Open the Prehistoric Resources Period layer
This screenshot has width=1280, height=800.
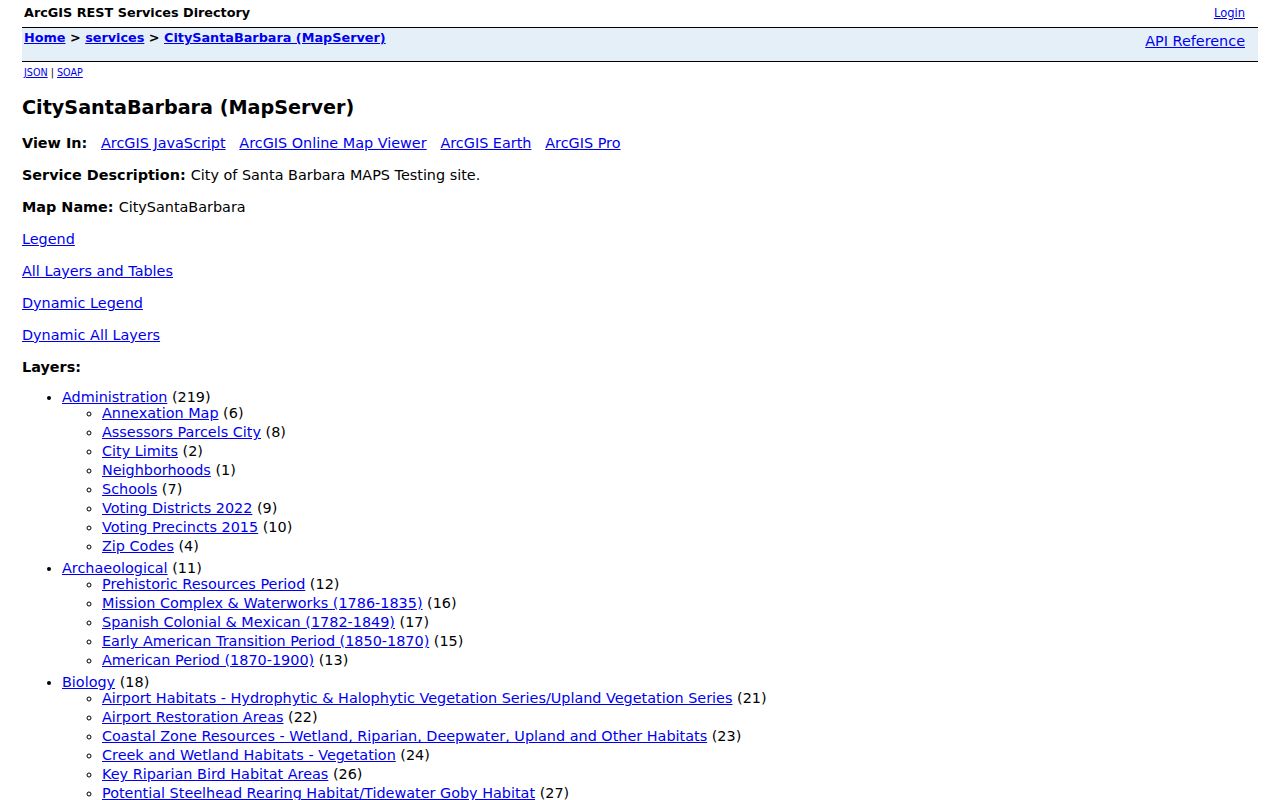click(203, 584)
